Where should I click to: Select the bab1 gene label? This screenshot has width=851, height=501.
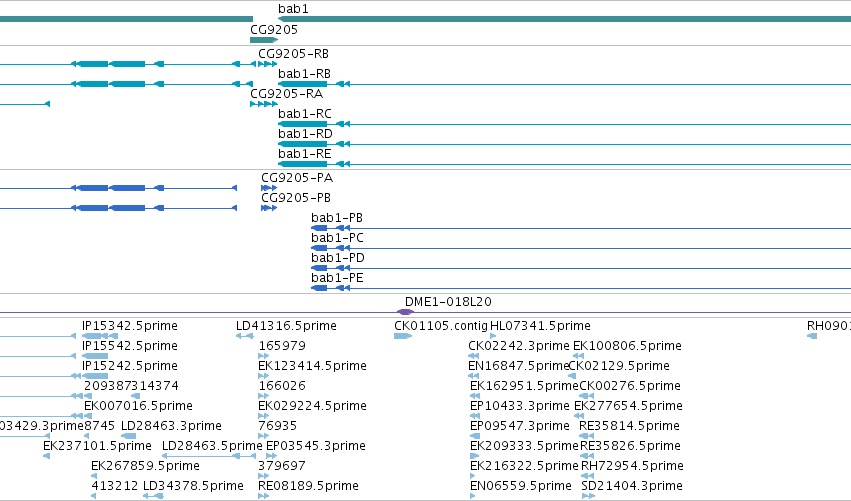tap(293, 9)
